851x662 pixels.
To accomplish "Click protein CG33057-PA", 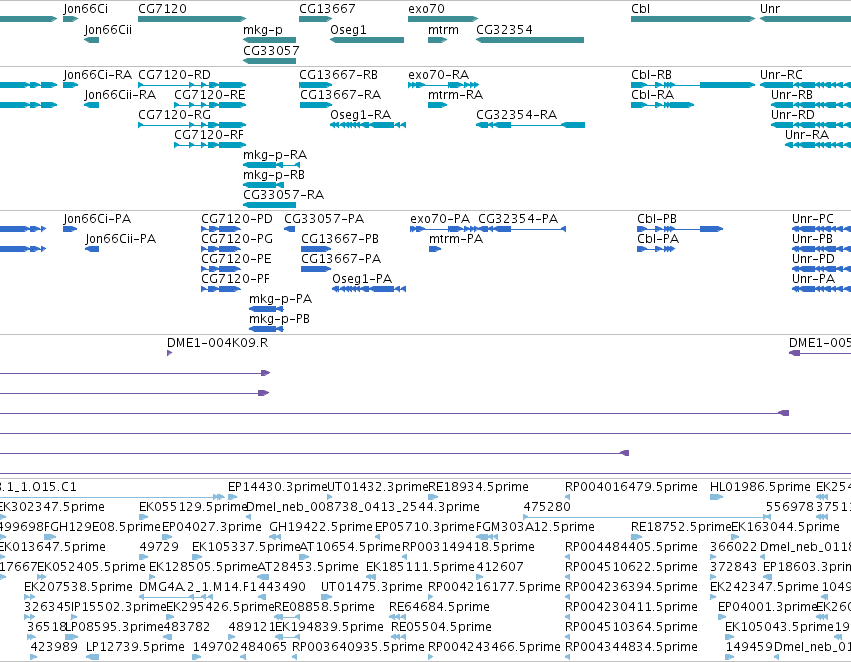I will (x=324, y=219).
